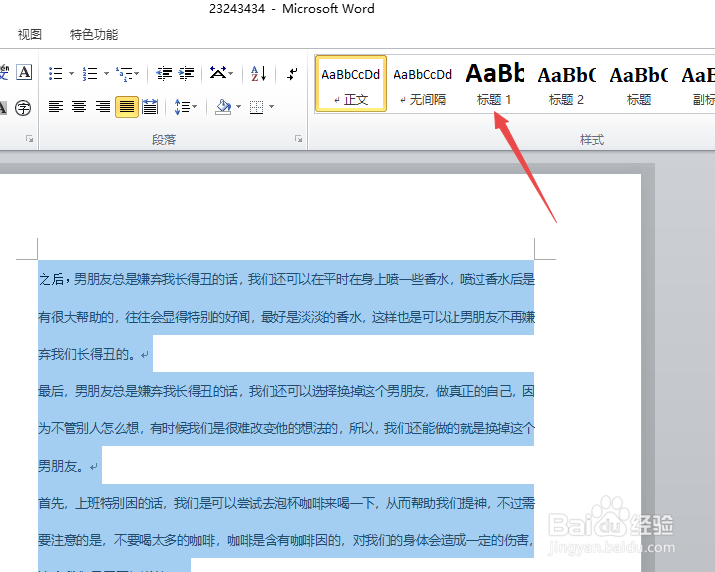The height and width of the screenshot is (572, 715).
Task: Apply the 副标题 style
Action: pos(697,84)
